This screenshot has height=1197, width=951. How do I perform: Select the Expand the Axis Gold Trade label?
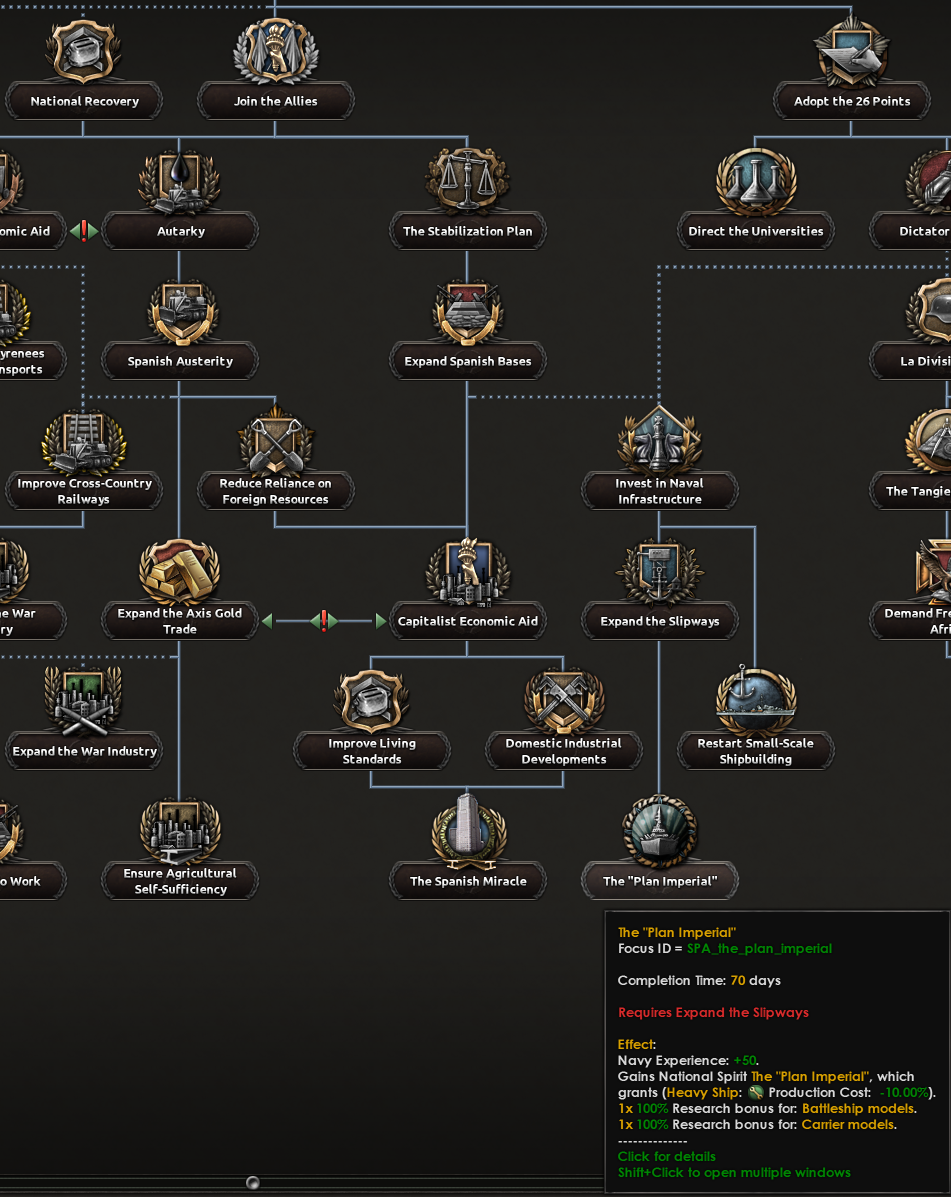click(180, 621)
